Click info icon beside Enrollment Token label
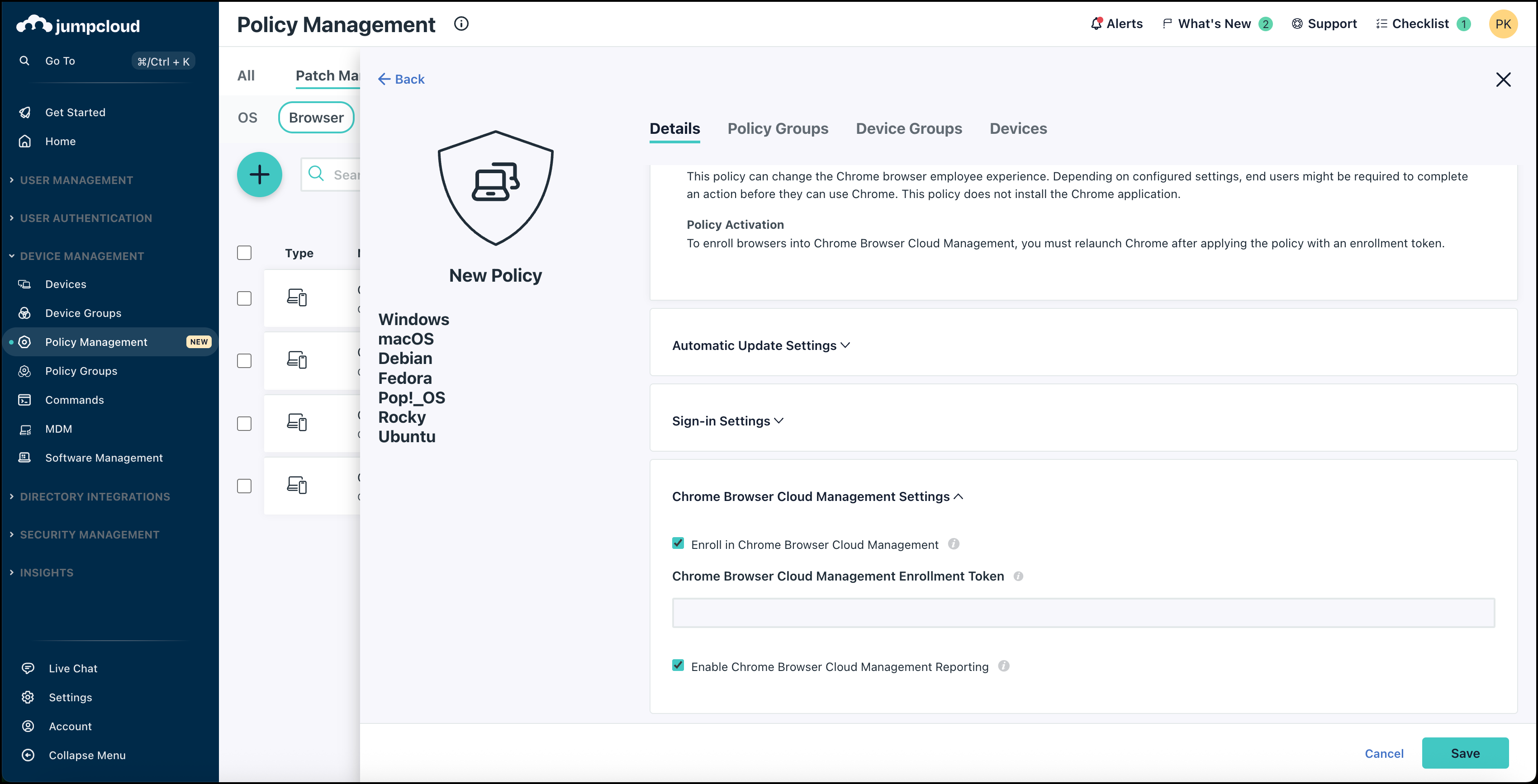This screenshot has height=784, width=1538. [1019, 576]
